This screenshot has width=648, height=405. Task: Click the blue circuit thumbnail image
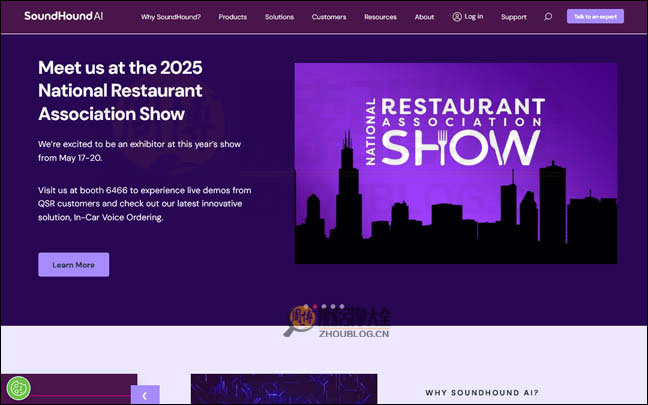(x=284, y=389)
